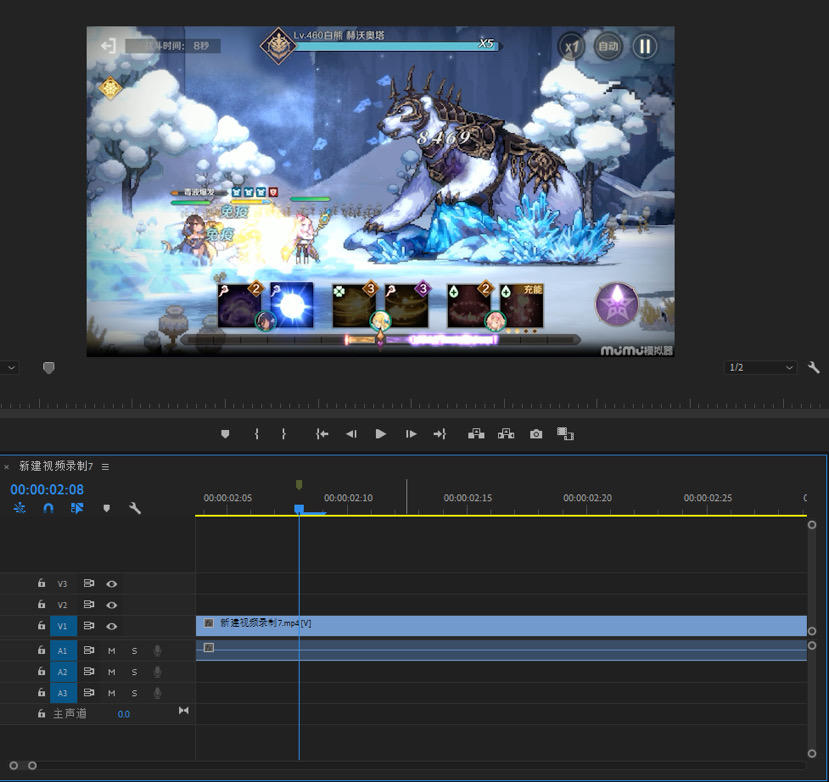829x782 pixels.
Task: Step forward one frame
Action: (411, 434)
